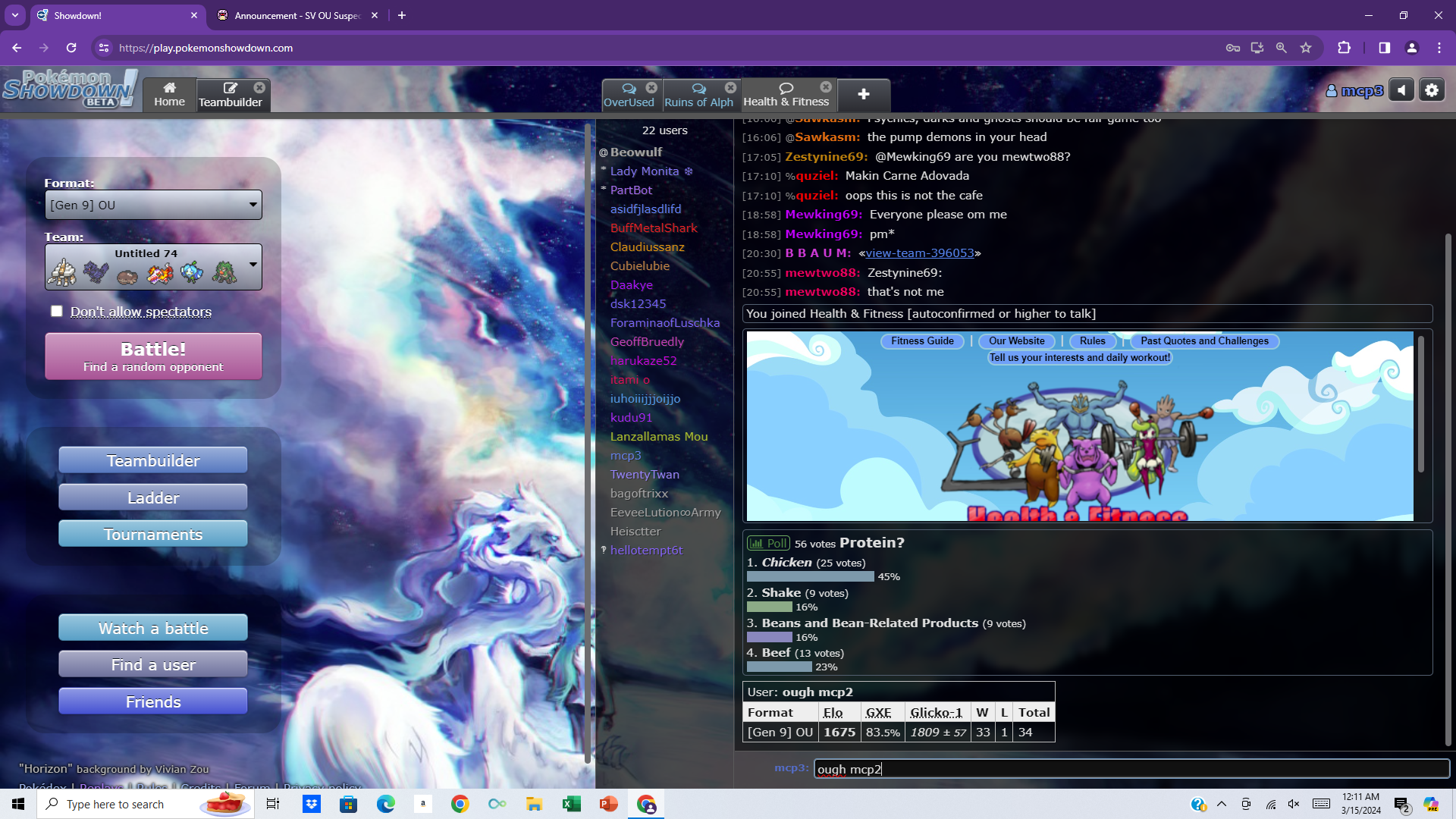Toggle the browser side panel
Viewport: 1456px width, 819px height.
click(1385, 48)
